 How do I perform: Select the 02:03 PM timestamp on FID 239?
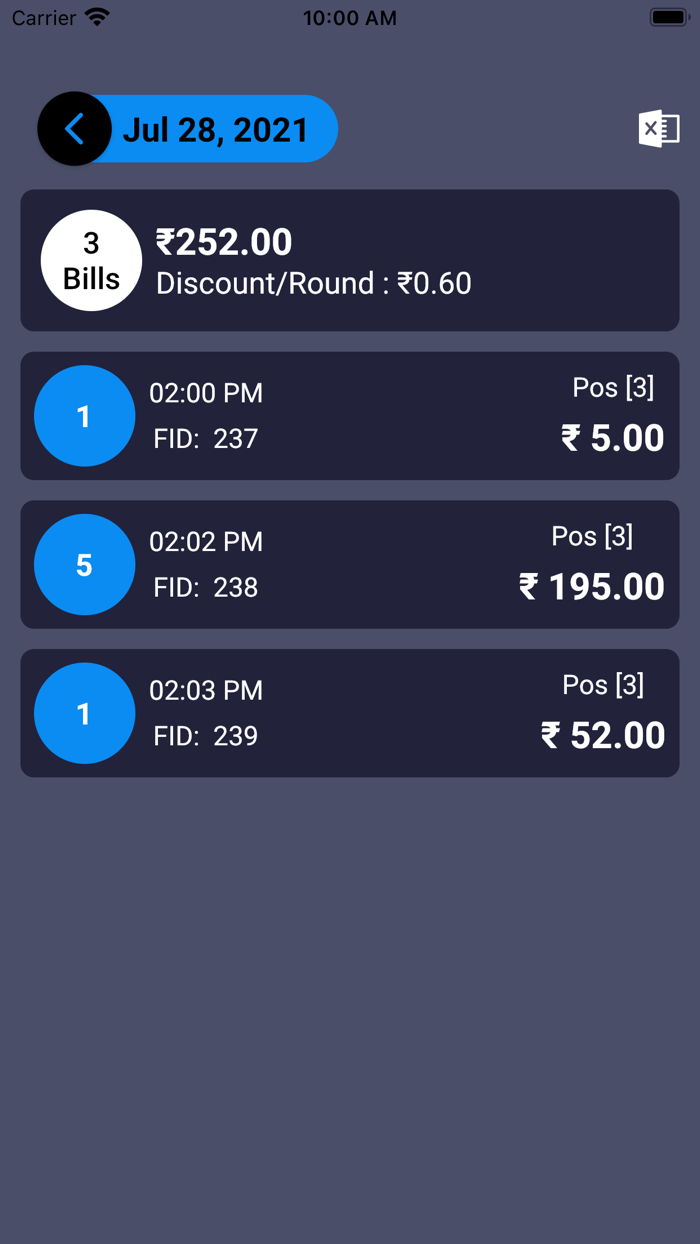pyautogui.click(x=206, y=690)
